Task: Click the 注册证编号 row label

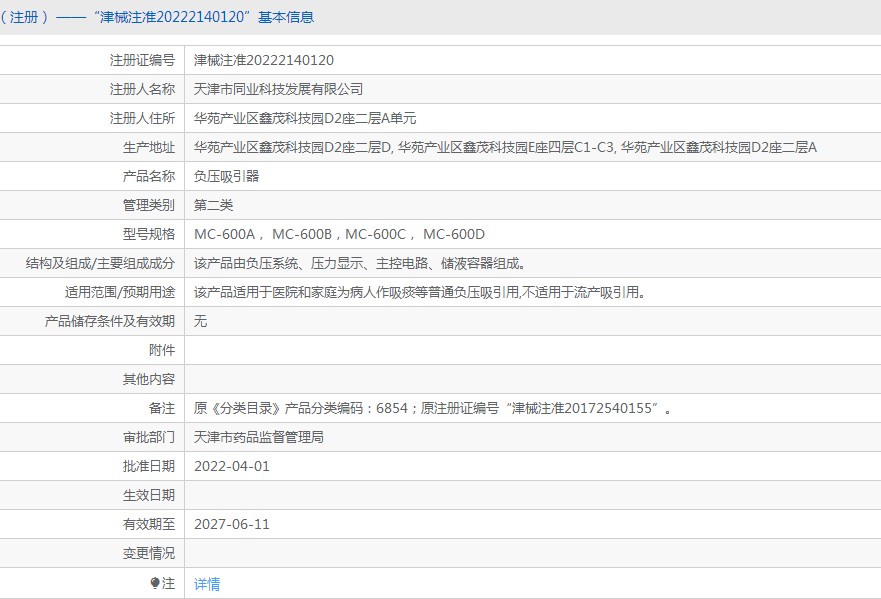Action: pyautogui.click(x=142, y=60)
